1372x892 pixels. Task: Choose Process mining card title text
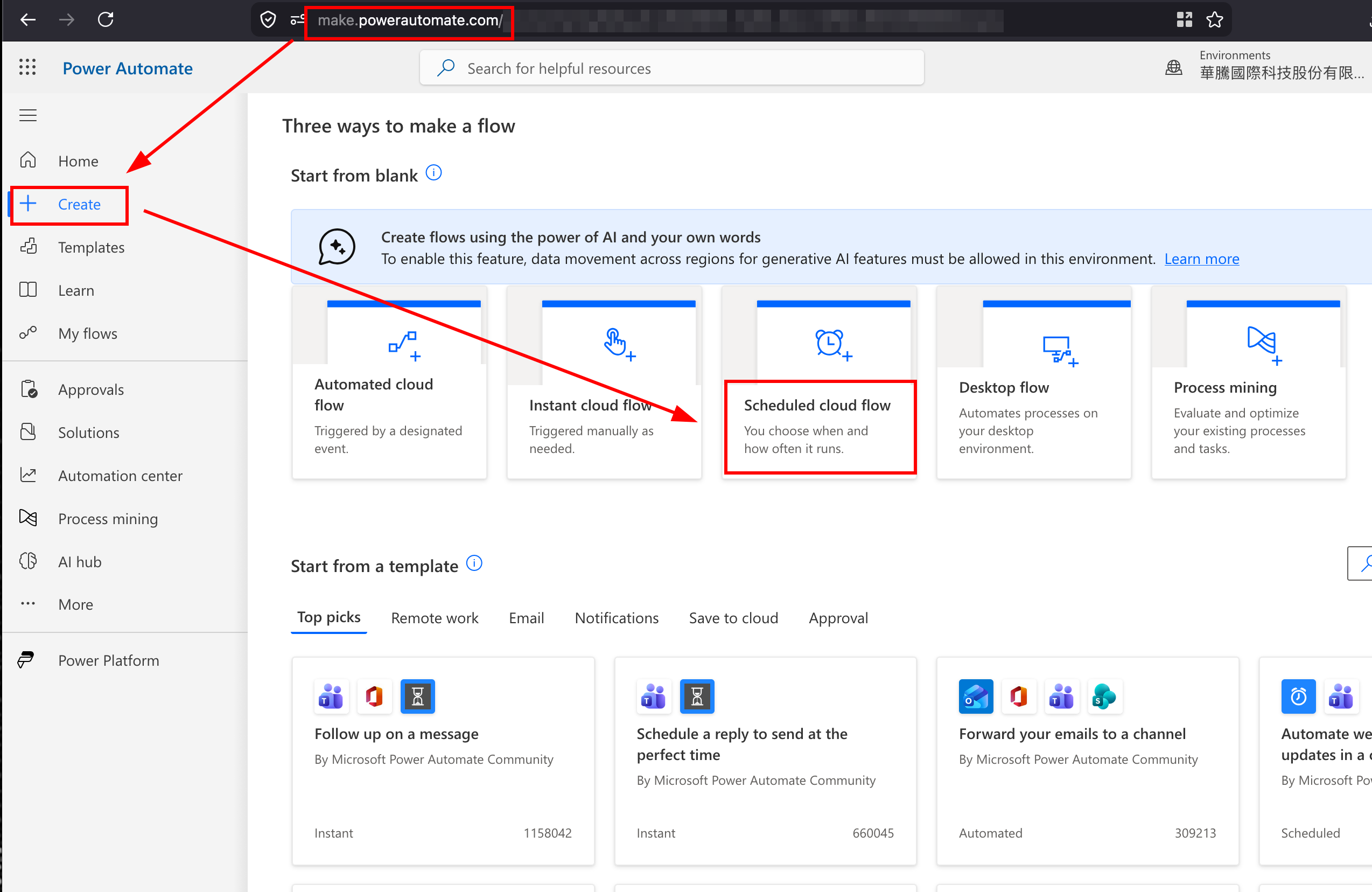1225,387
